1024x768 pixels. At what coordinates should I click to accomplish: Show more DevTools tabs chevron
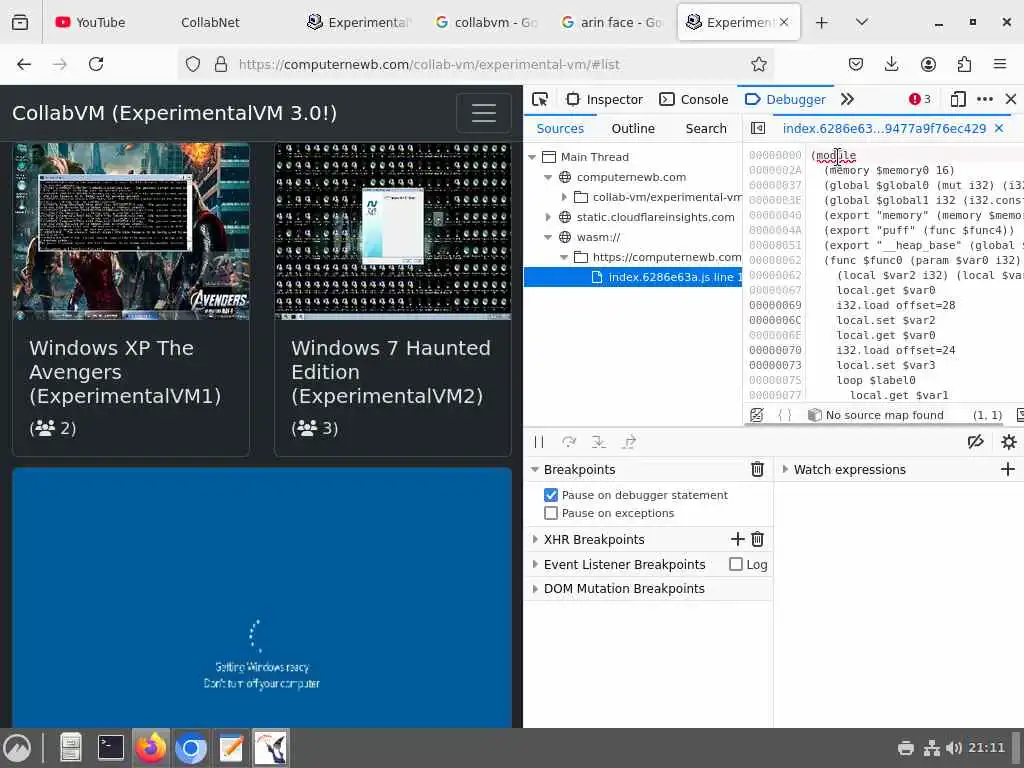point(847,99)
